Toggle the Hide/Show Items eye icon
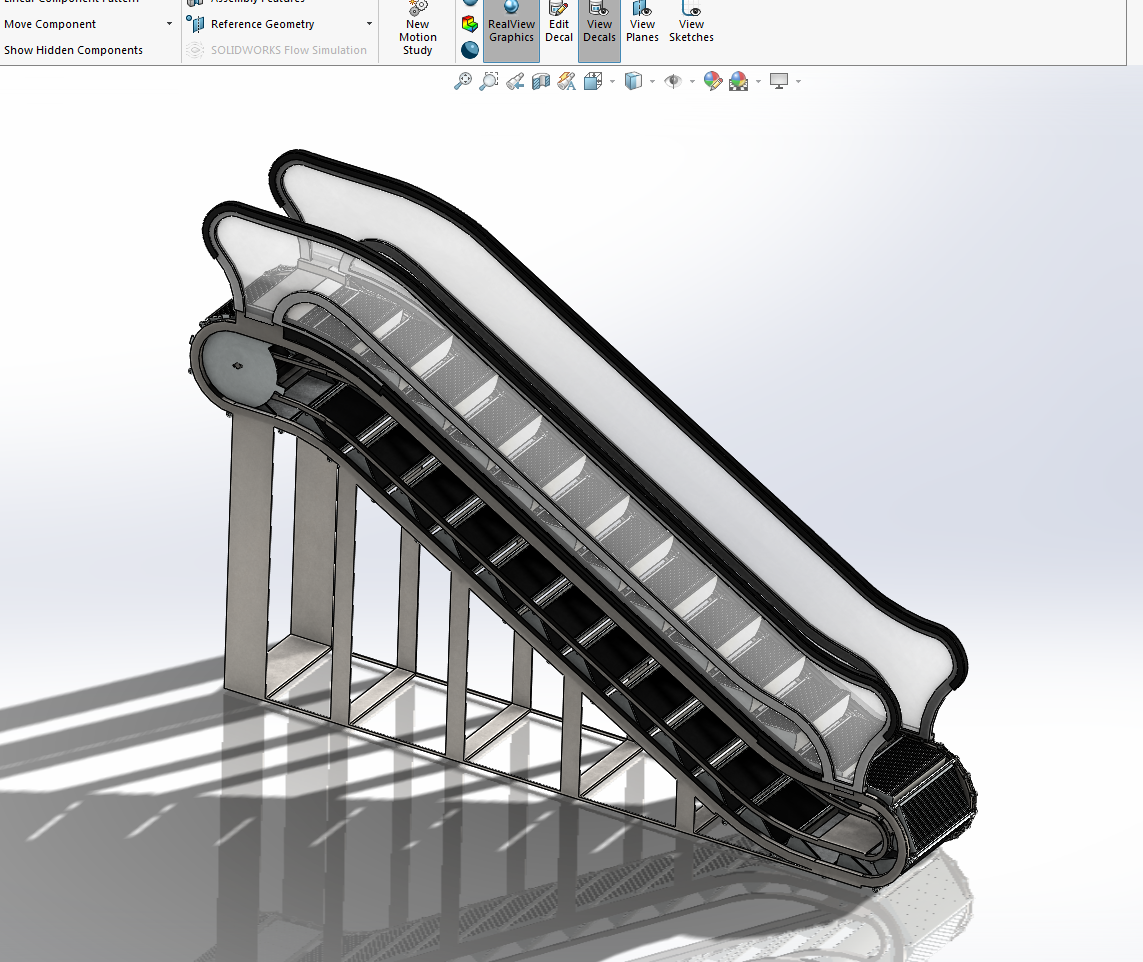 click(x=673, y=81)
